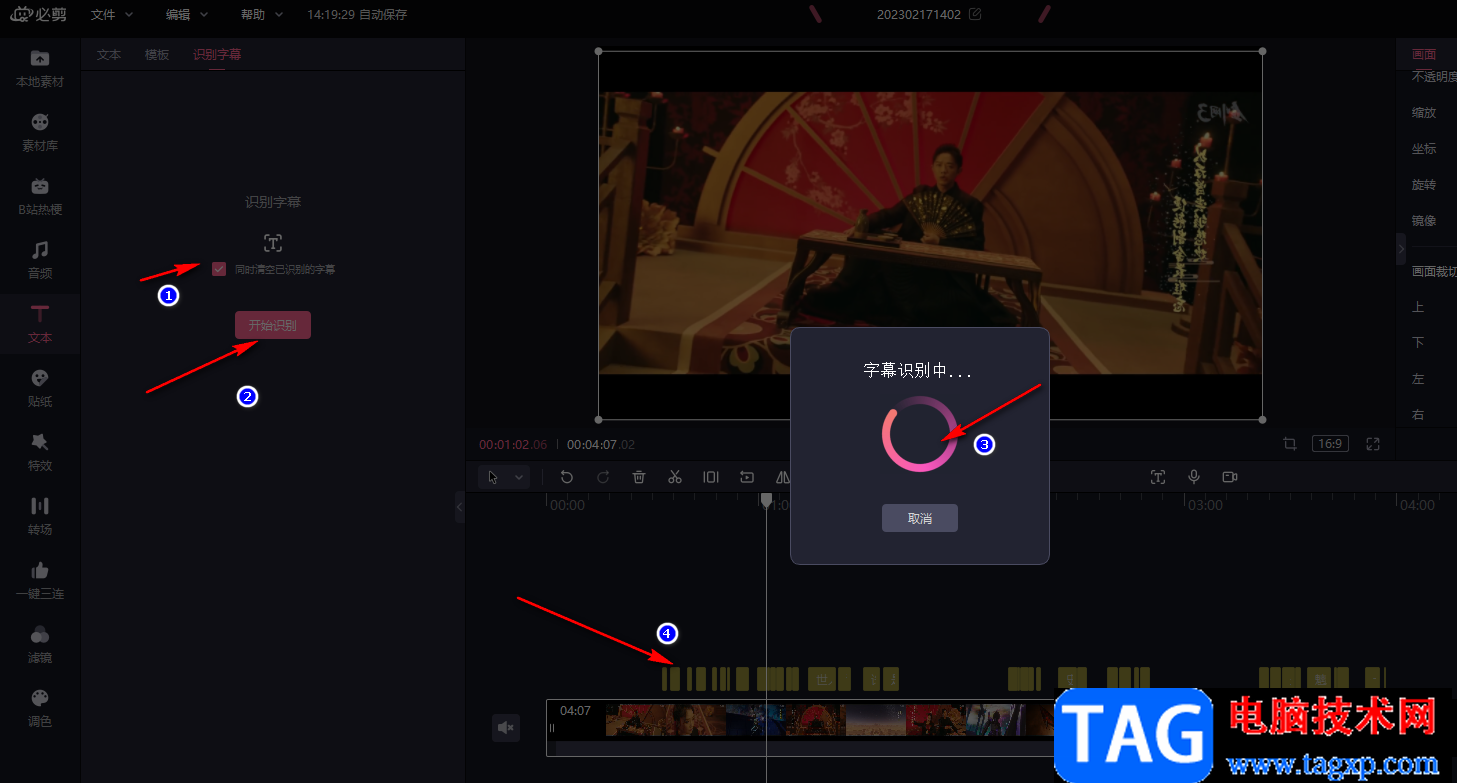Select the video clip labeled 04:07
This screenshot has width=1457, height=783.
click(x=800, y=728)
